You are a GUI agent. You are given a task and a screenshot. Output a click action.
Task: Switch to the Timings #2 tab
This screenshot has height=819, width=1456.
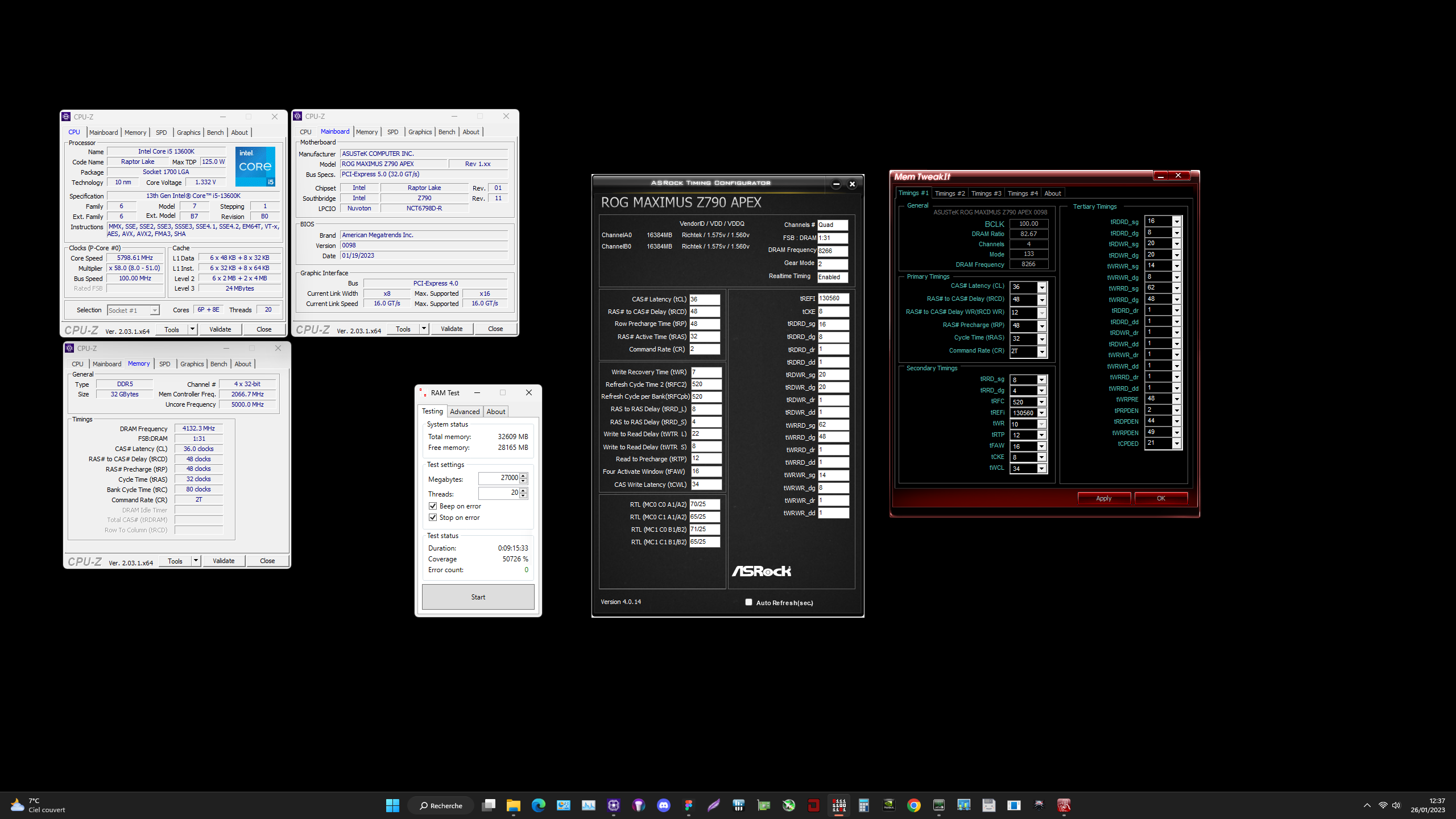(x=949, y=193)
